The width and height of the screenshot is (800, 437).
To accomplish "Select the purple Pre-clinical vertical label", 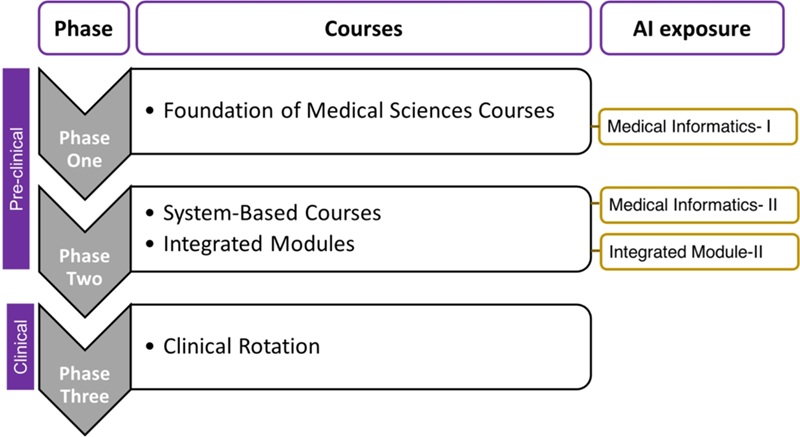I will tap(16, 169).
